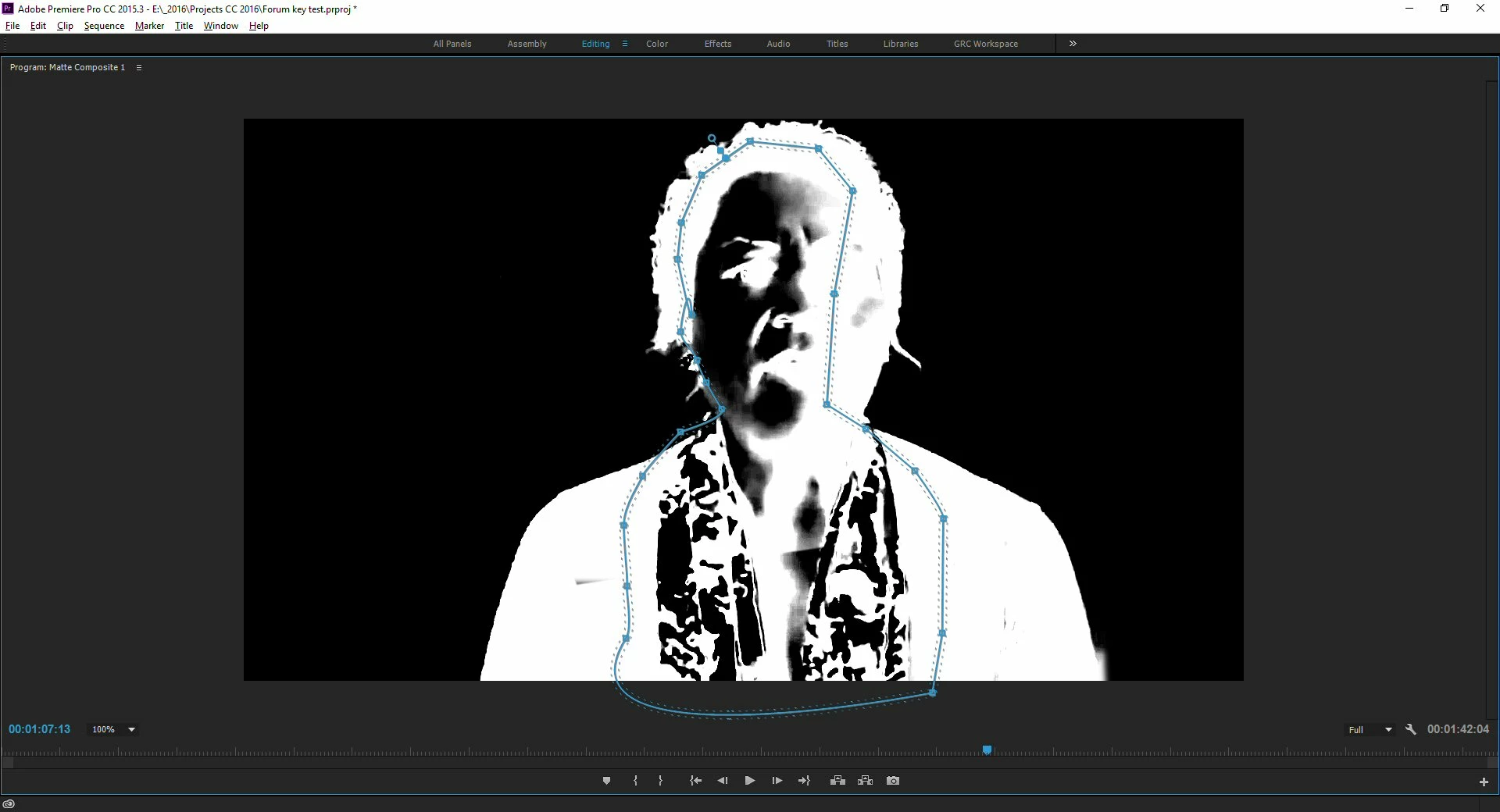Open the Editing workspace menu icon
Viewport: 1500px width, 812px height.
[x=625, y=44]
